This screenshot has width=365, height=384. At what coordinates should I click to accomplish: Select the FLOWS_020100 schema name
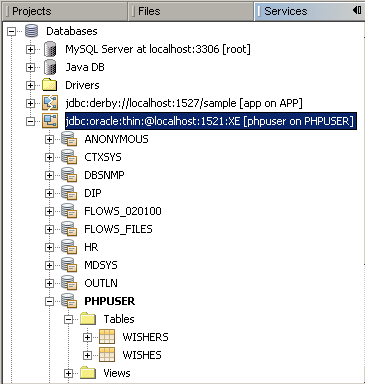[x=123, y=211]
